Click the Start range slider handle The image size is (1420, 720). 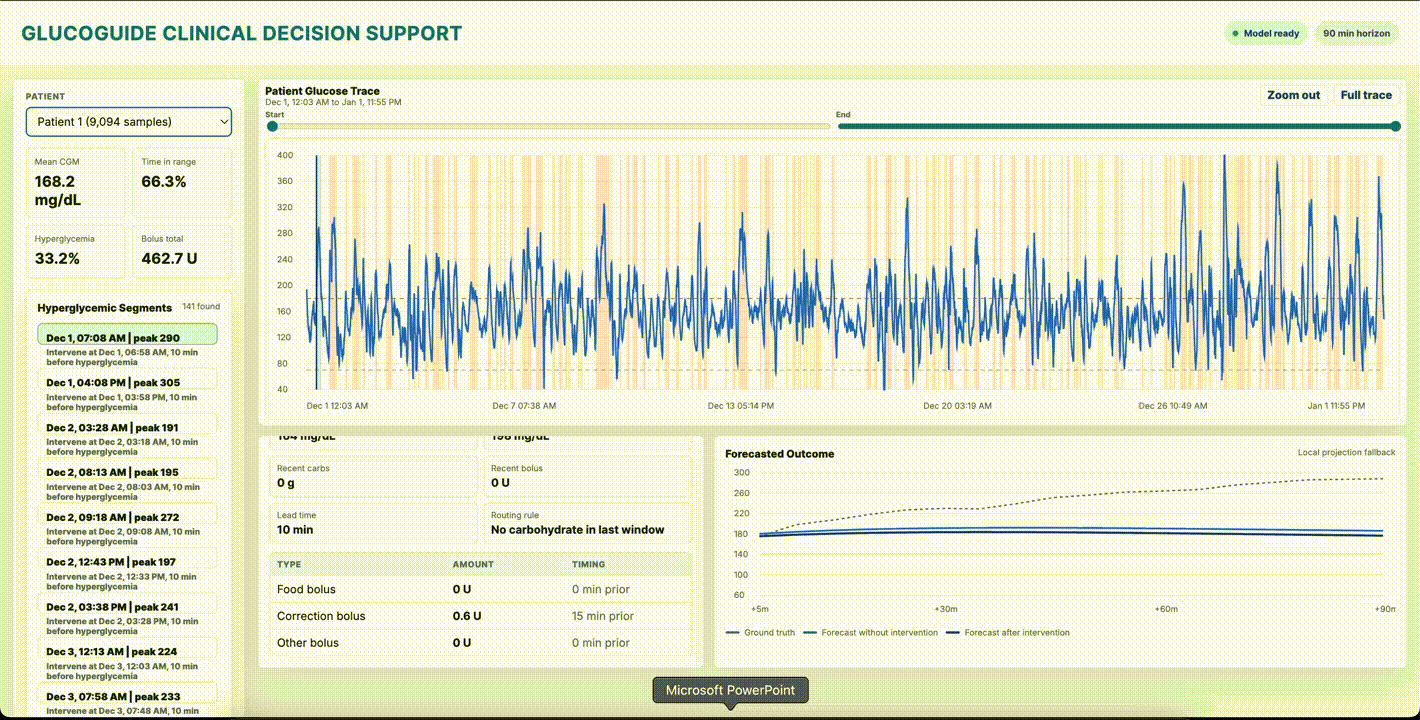click(272, 126)
